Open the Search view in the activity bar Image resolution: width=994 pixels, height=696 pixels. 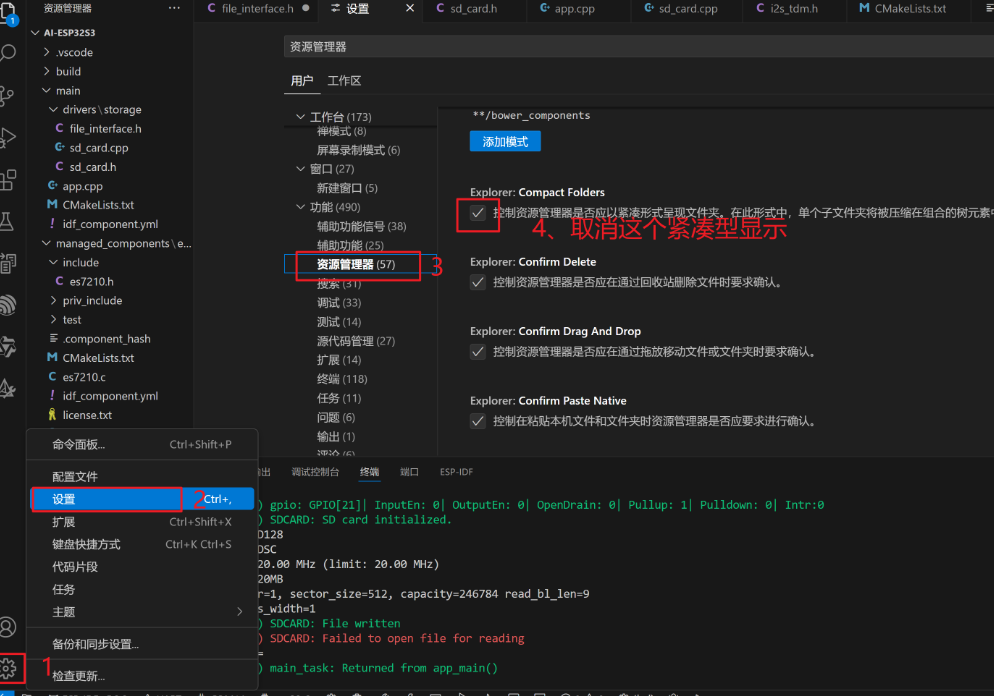point(12,52)
